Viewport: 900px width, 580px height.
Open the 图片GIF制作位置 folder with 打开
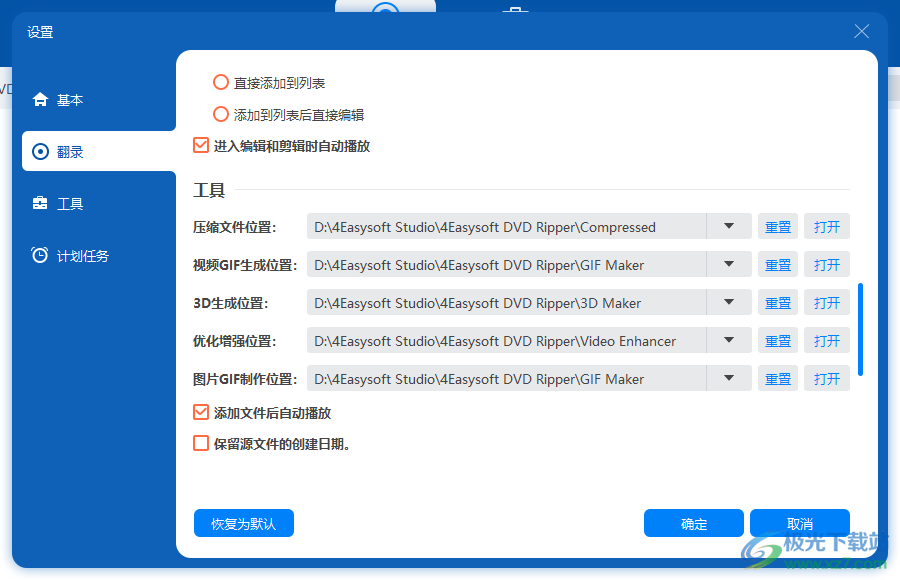827,378
